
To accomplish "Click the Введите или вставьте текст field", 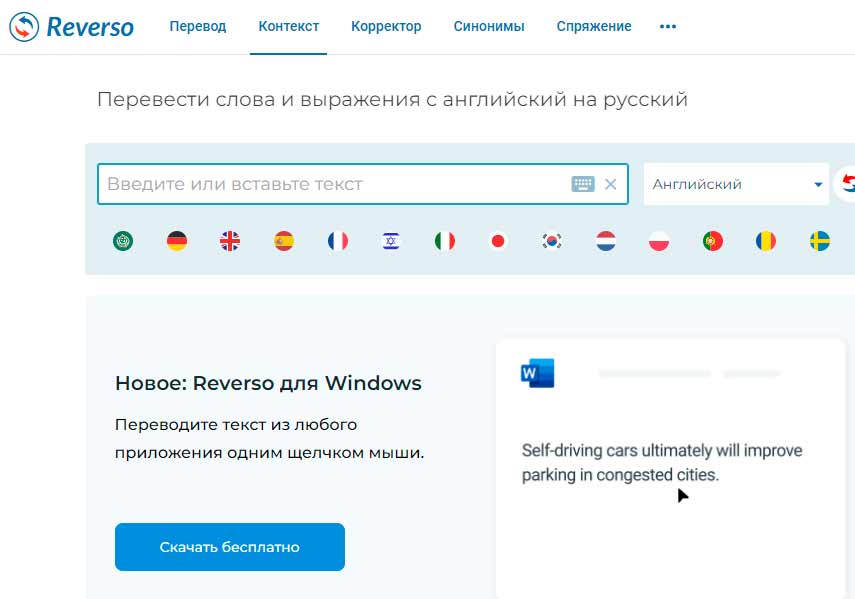I will tap(335, 184).
